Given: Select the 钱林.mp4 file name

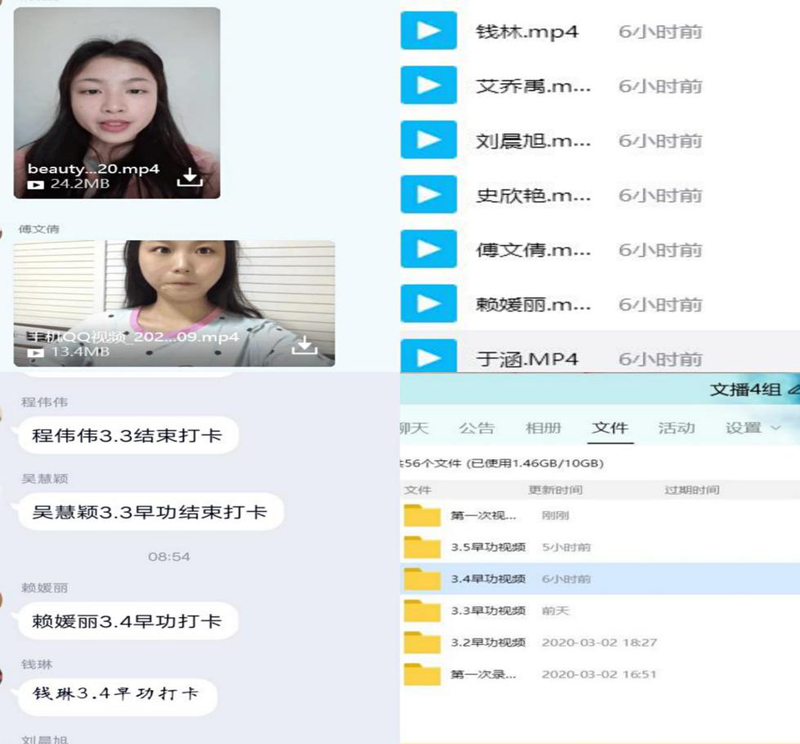Looking at the screenshot, I should (x=527, y=32).
